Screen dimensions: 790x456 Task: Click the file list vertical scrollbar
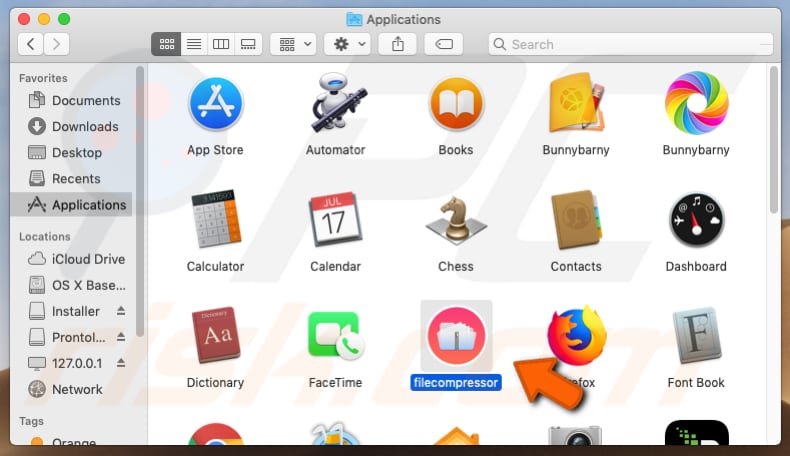click(x=774, y=140)
